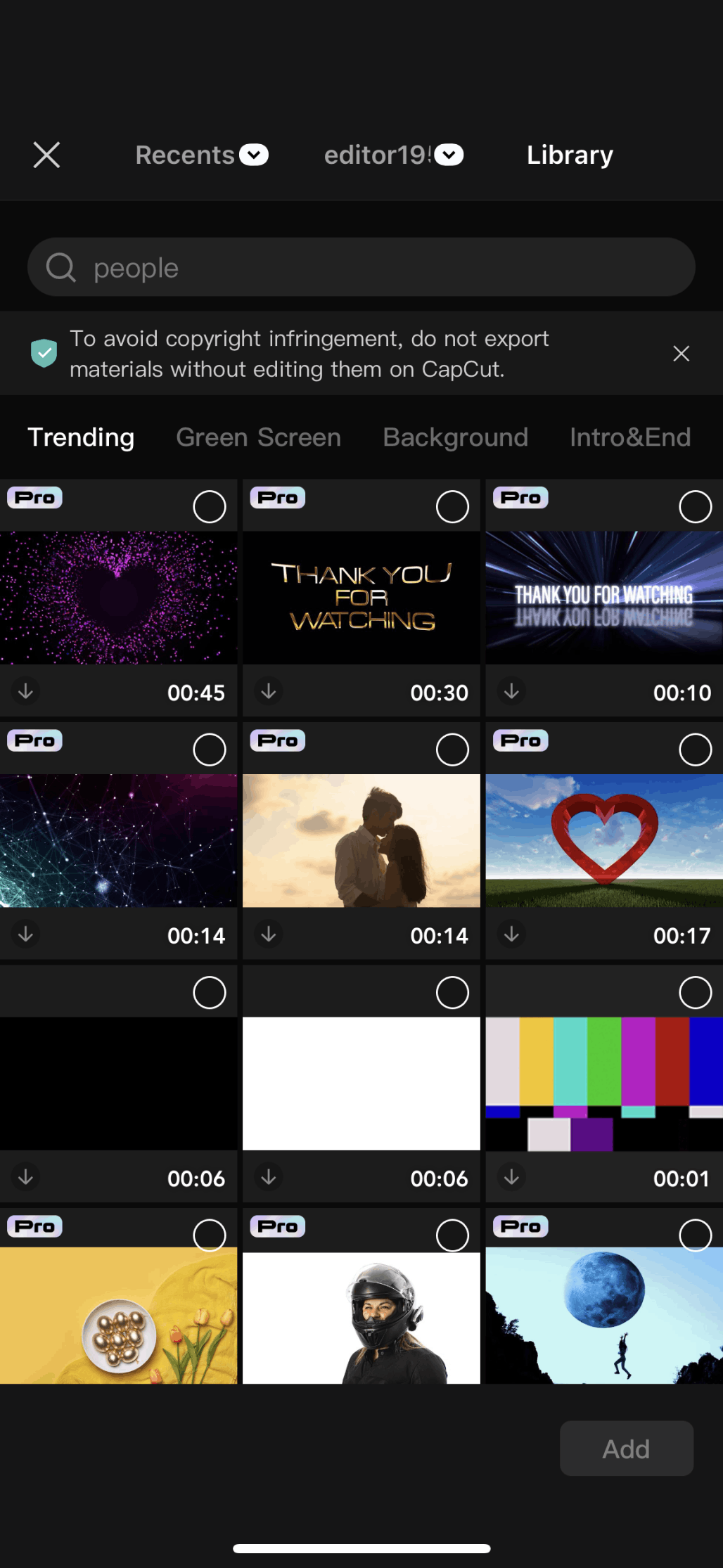
Task: Download the 00:14 couple kissing clip
Action: pyautogui.click(x=269, y=934)
